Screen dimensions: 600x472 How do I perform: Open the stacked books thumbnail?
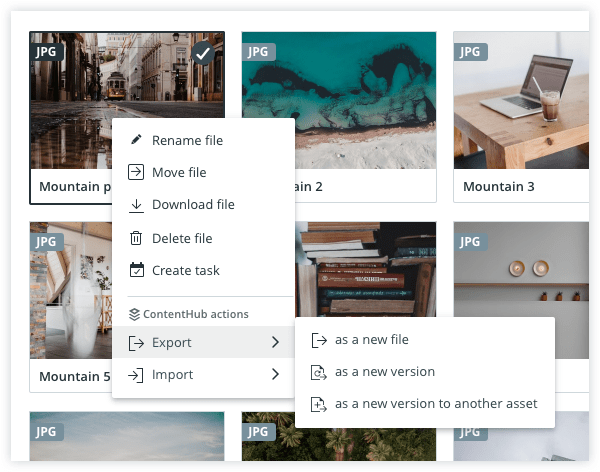365,269
